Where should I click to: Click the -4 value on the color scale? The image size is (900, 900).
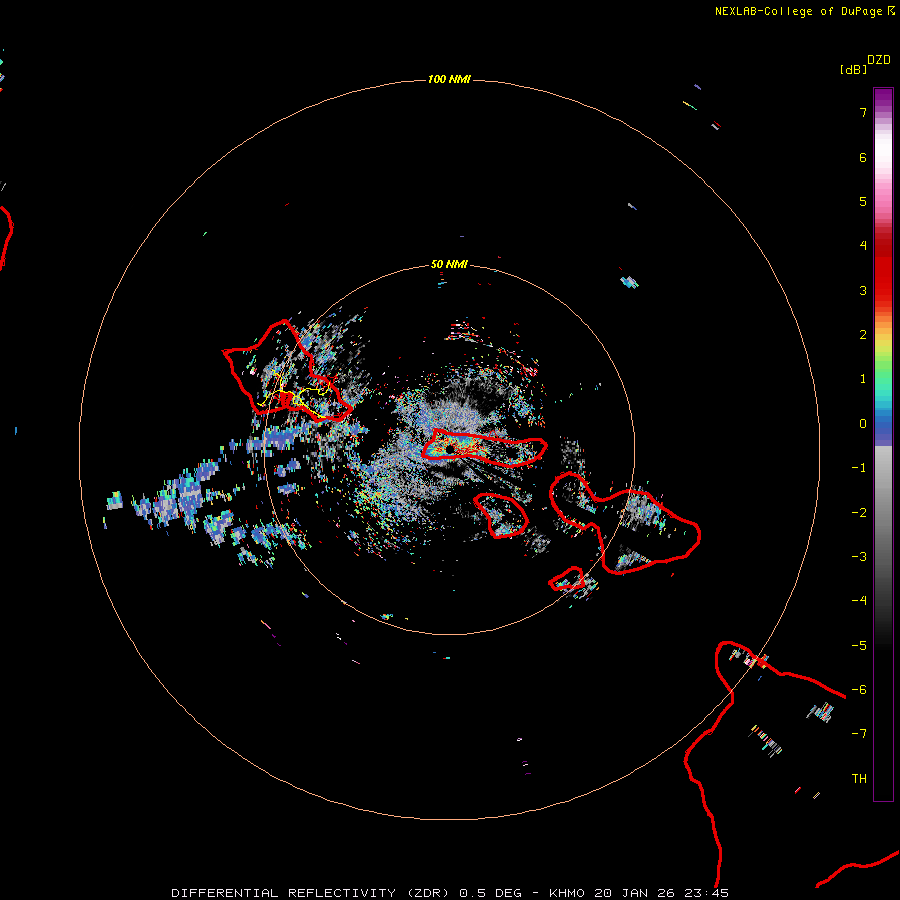pos(859,601)
